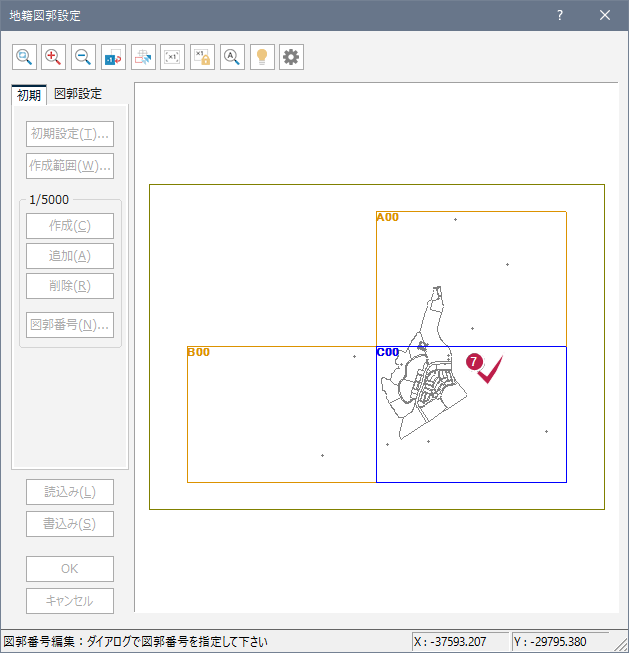629x653 pixels.
Task: Click the 作成範囲(W)... button
Action: (70, 166)
